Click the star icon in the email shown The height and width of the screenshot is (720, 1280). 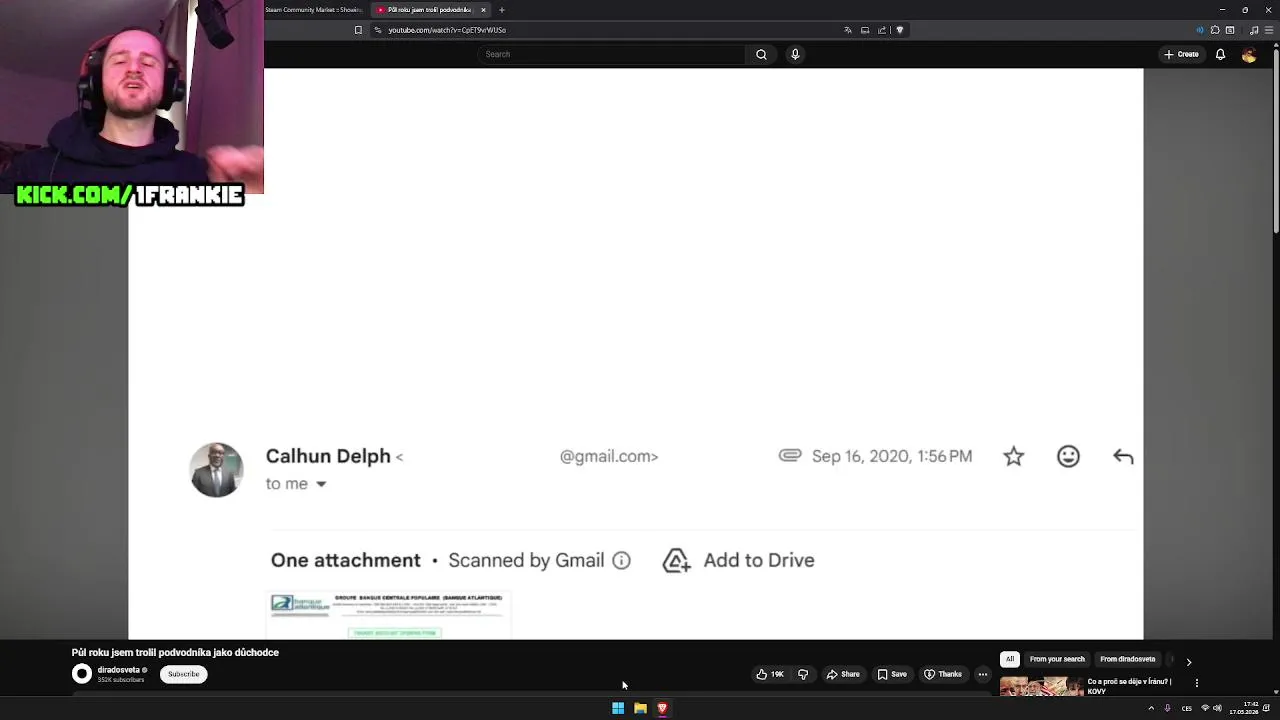[1014, 456]
